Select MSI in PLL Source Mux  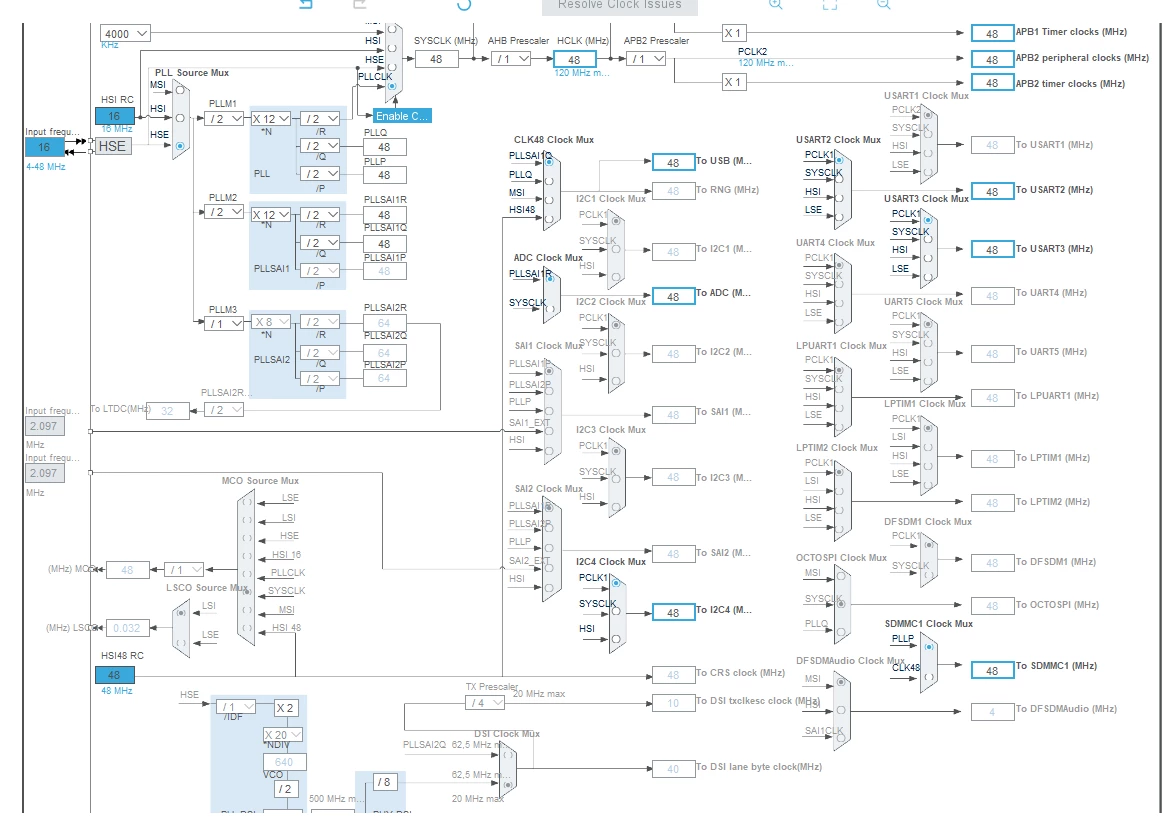pos(180,90)
